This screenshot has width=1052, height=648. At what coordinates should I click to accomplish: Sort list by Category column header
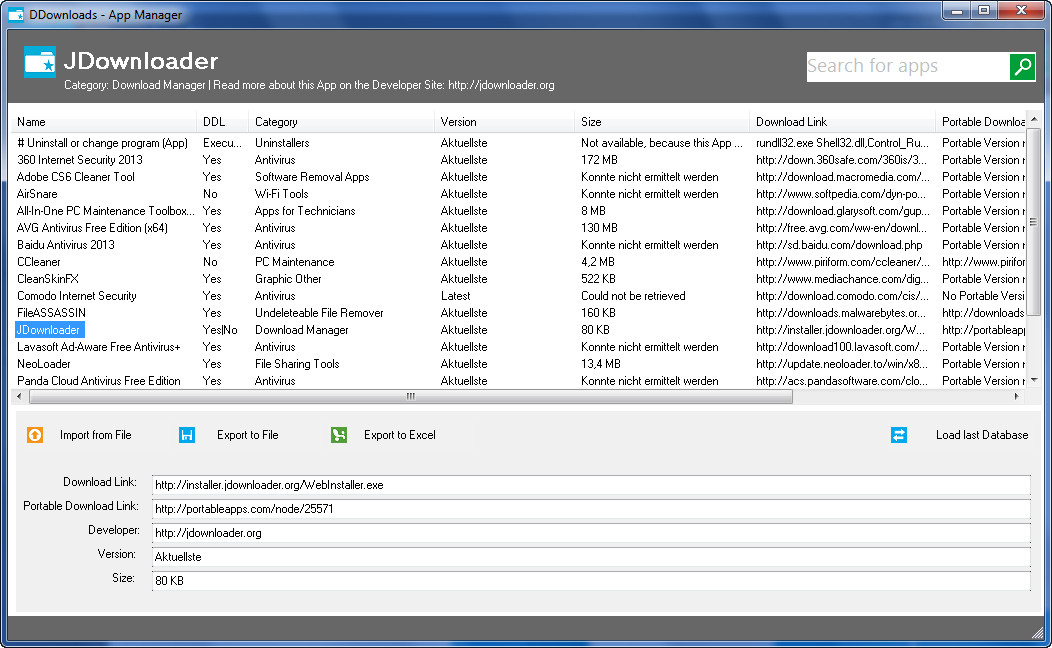click(x=341, y=122)
